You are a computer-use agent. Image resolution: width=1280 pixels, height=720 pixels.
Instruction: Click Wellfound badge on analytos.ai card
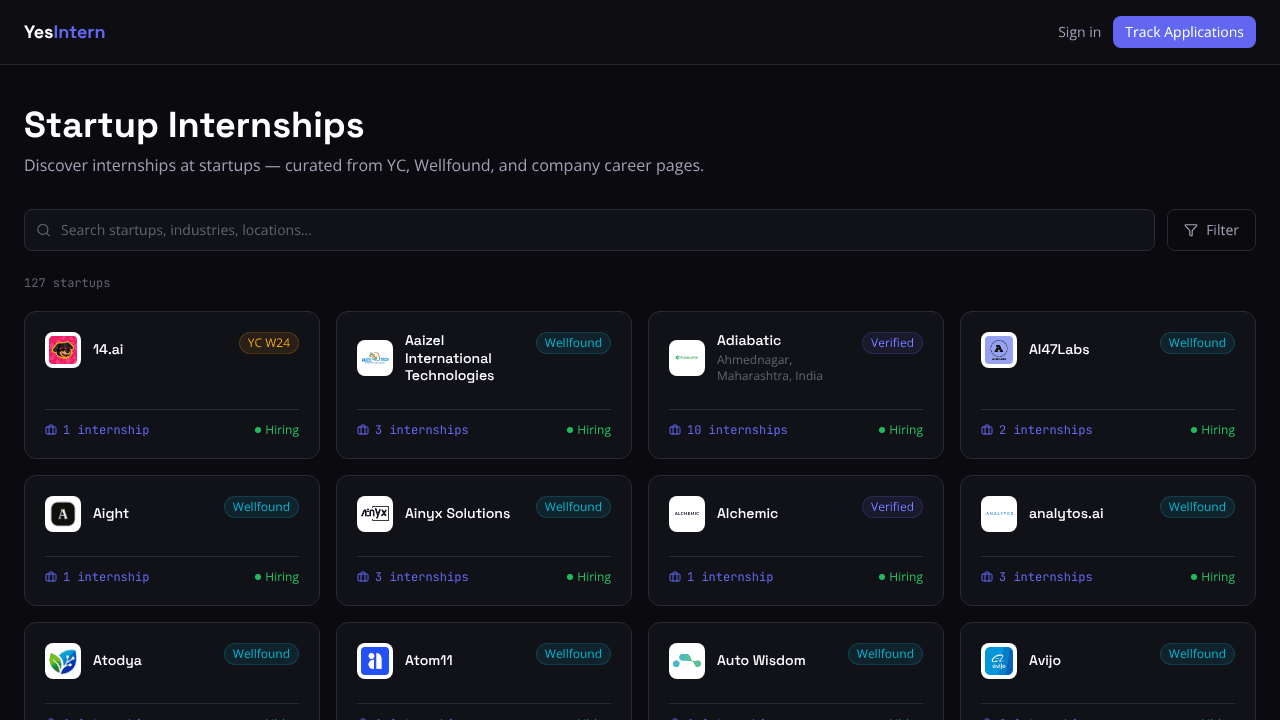(1197, 507)
